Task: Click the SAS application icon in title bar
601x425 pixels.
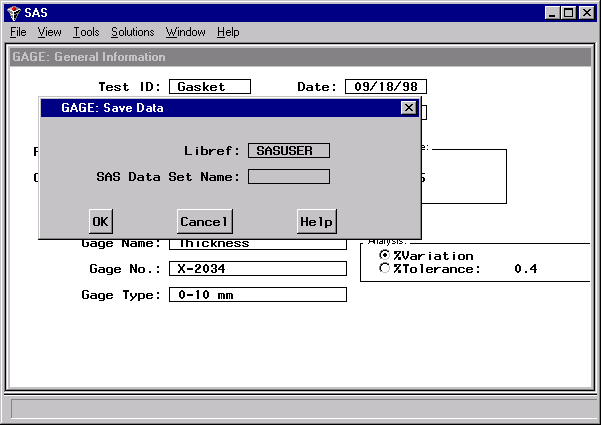Action: point(14,13)
